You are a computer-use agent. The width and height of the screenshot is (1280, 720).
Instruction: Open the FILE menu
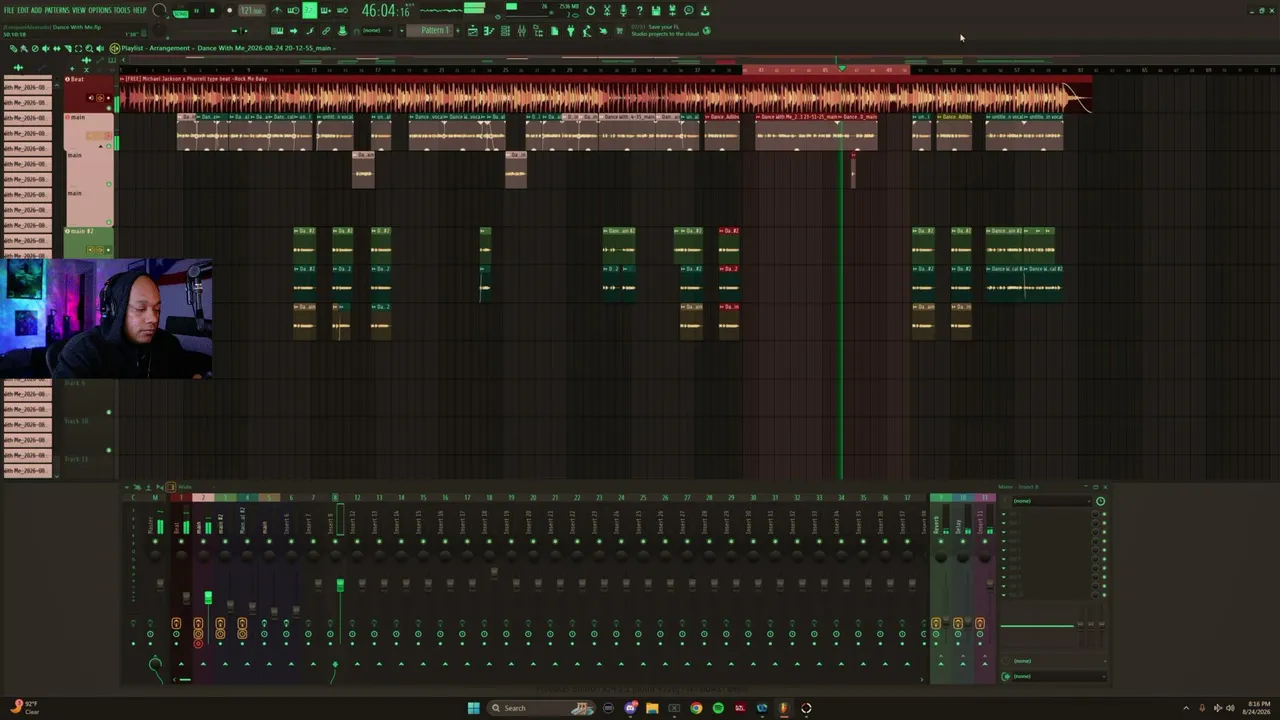(x=9, y=10)
